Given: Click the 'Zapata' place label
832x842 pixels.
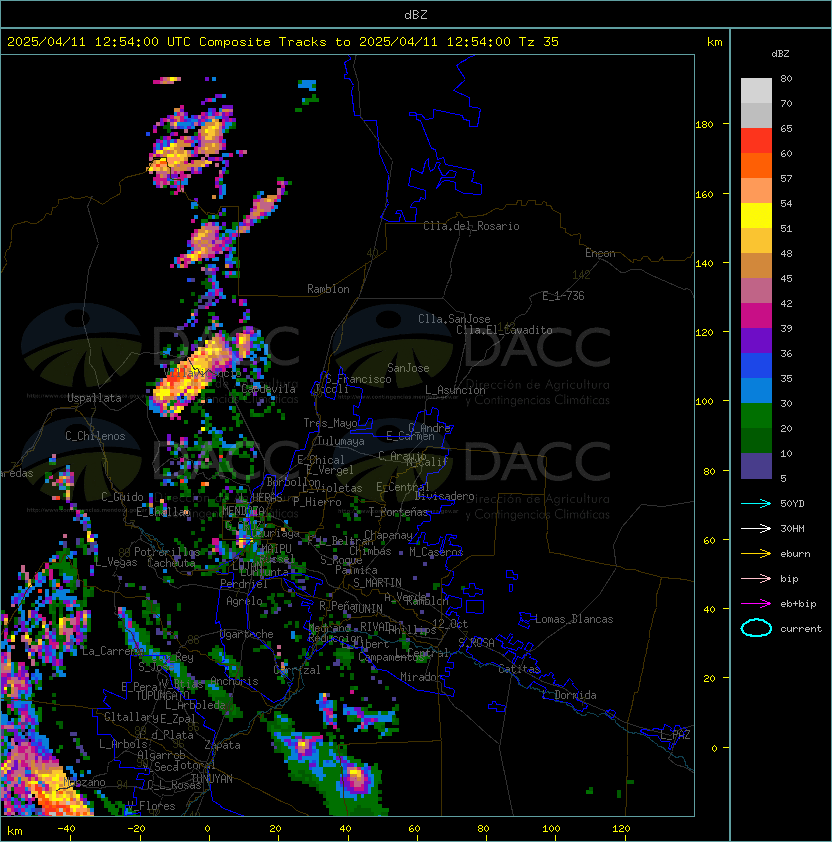Looking at the screenshot, I should click(222, 745).
